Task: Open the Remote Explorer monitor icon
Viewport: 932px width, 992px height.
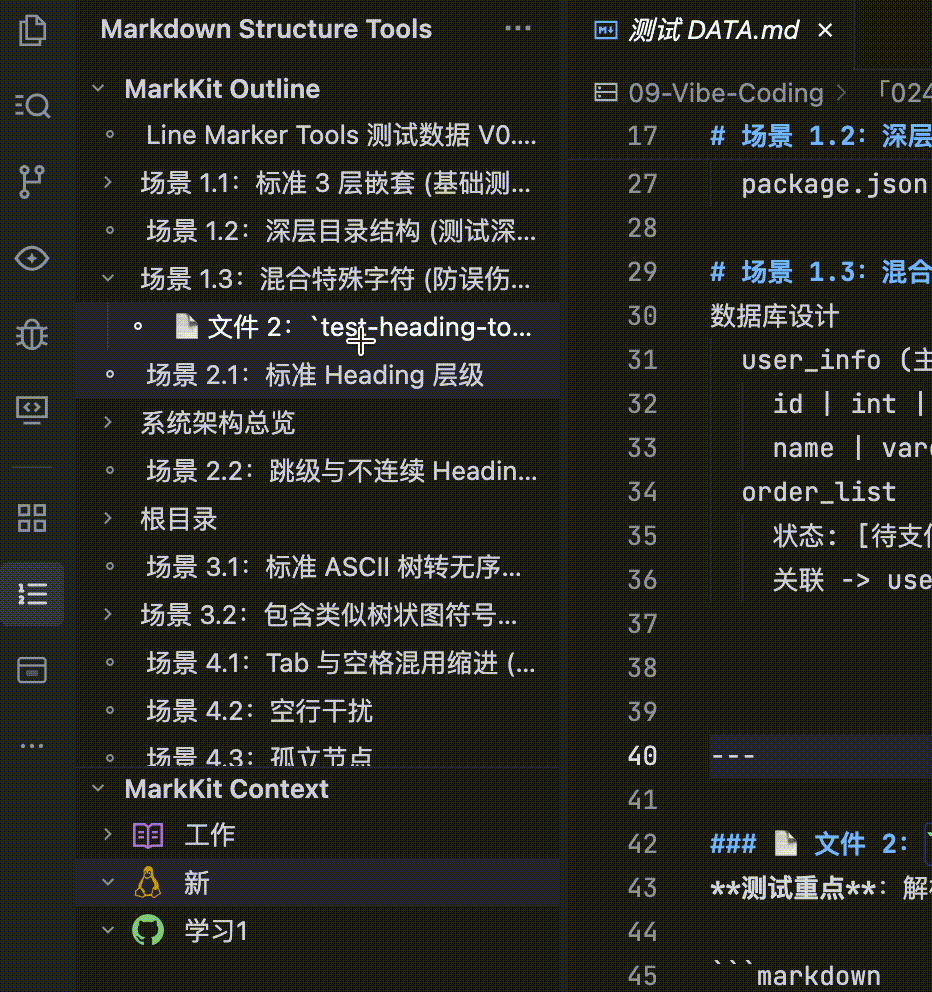Action: [x=32, y=410]
